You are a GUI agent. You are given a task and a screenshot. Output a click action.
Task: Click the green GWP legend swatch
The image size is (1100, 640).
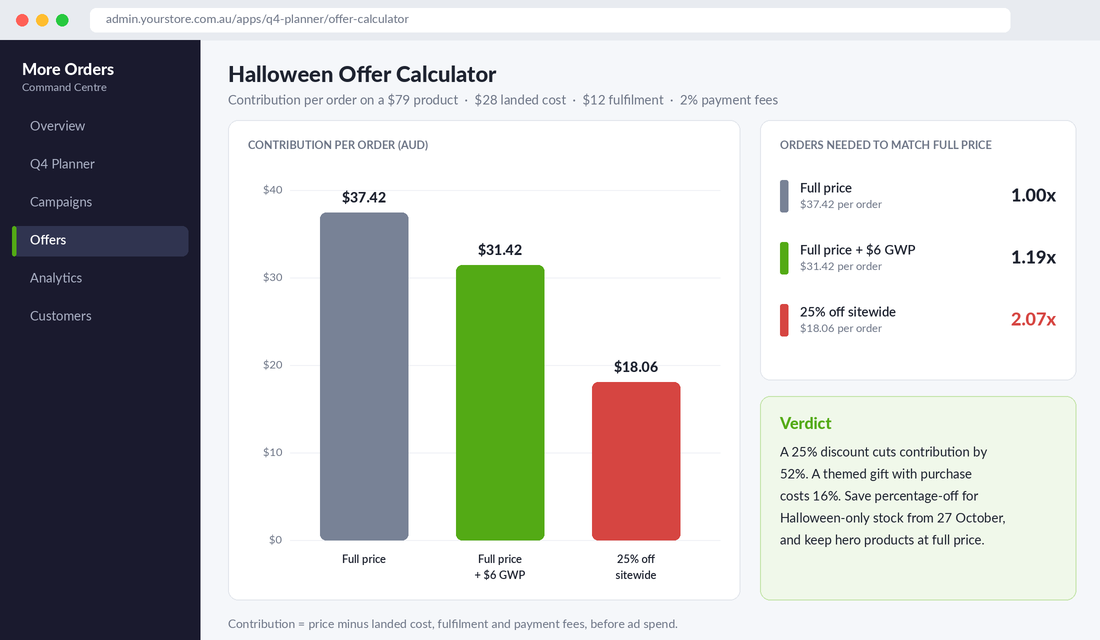click(784, 258)
